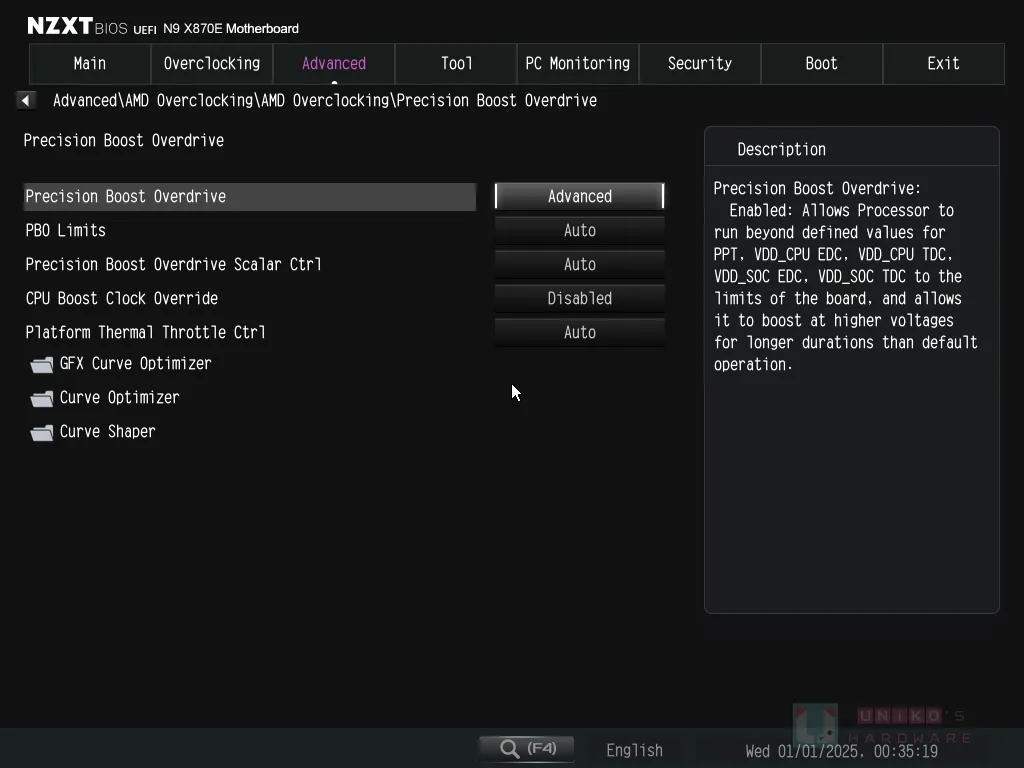Select the PBO Limits setting label
The height and width of the screenshot is (768, 1024).
click(x=65, y=231)
